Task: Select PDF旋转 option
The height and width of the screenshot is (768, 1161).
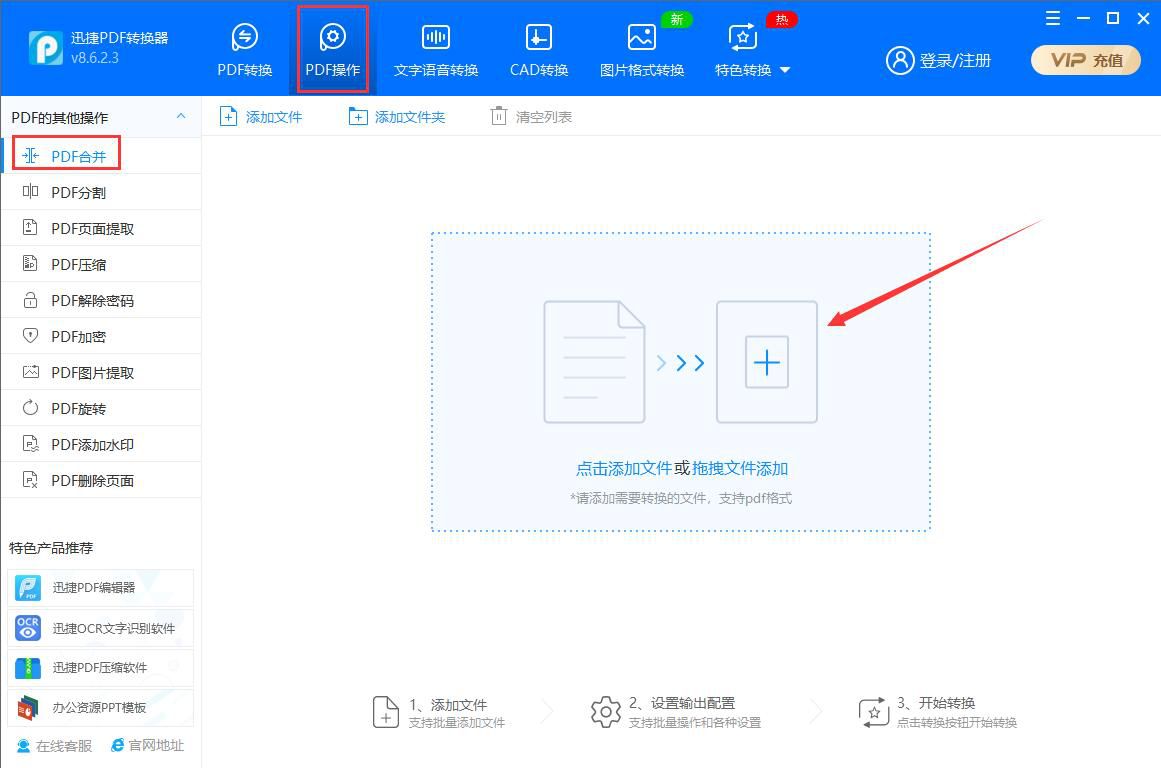Action: pos(101,408)
